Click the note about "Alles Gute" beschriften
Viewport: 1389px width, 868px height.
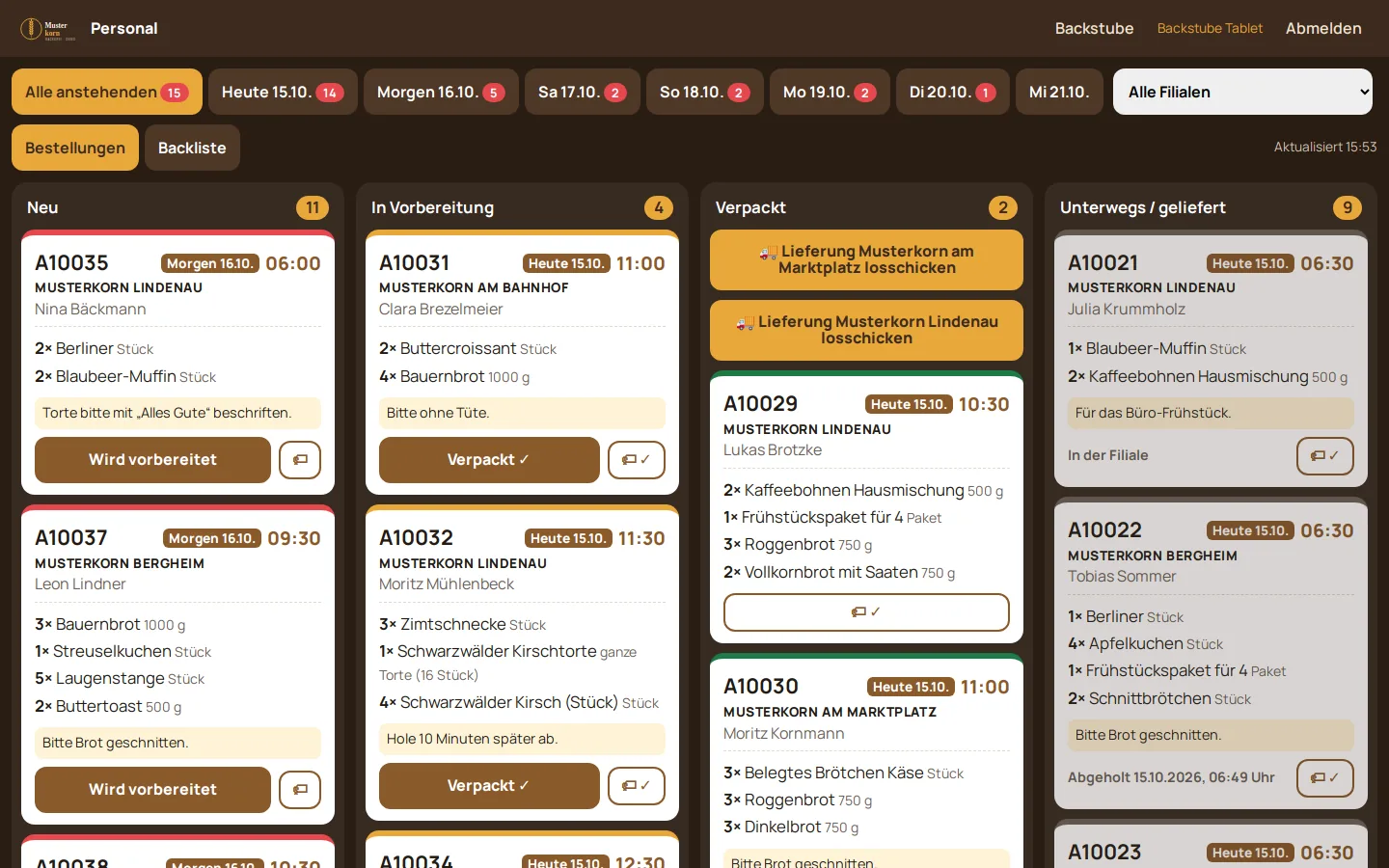tap(177, 413)
